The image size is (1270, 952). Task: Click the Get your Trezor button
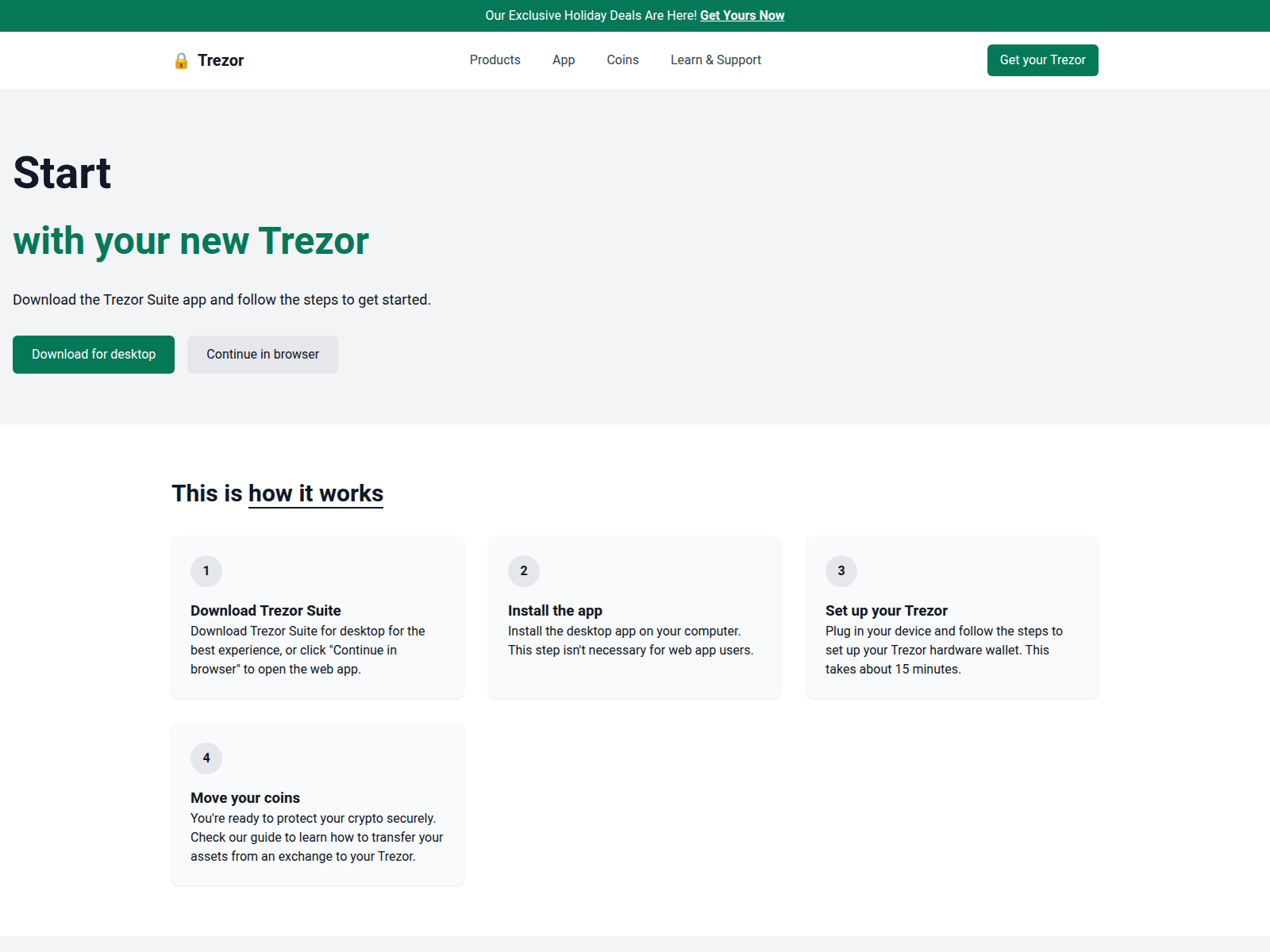pyautogui.click(x=1043, y=60)
